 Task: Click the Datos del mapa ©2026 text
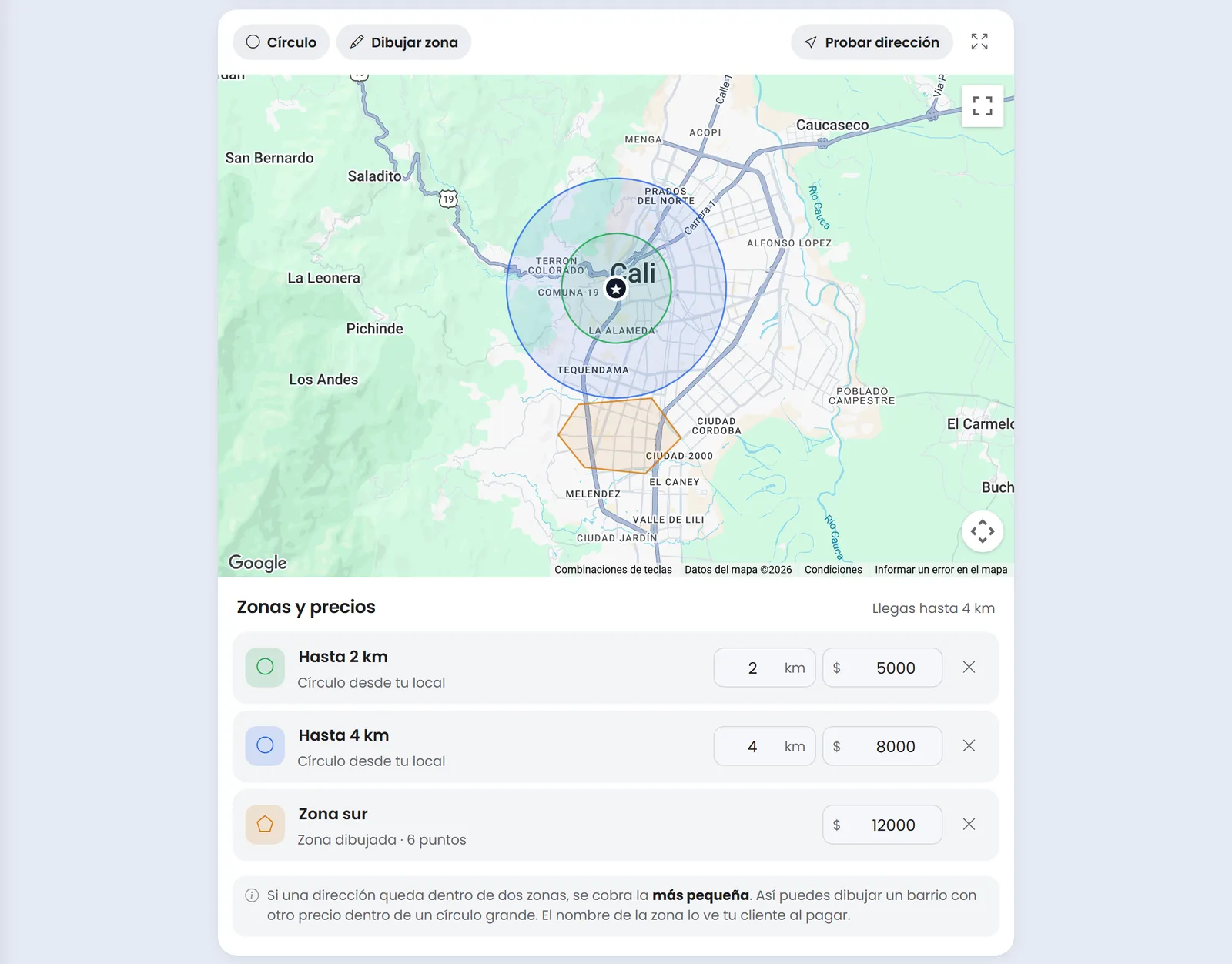pyautogui.click(x=738, y=570)
